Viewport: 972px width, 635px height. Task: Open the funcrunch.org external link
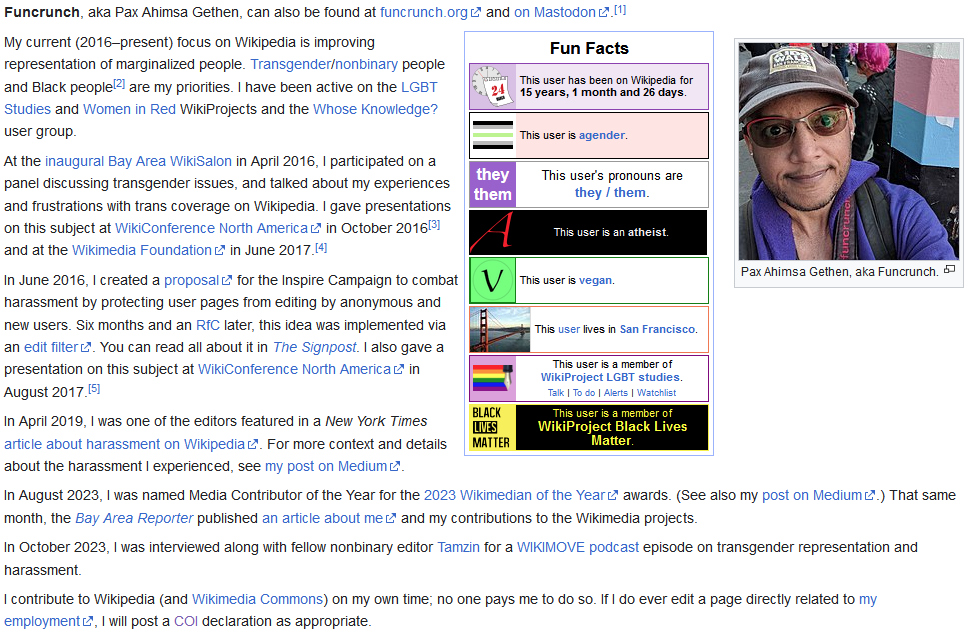point(430,12)
